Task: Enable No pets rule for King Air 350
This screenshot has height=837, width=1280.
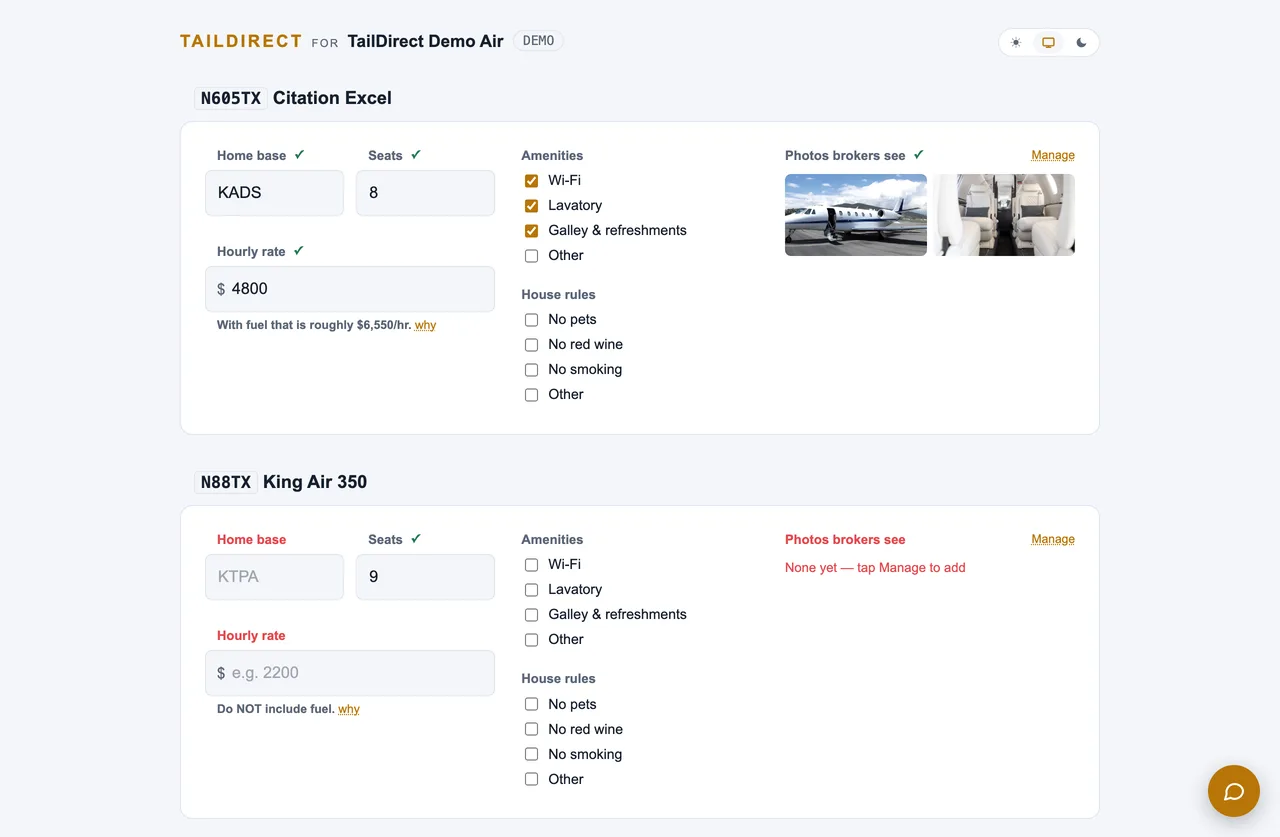Action: (x=532, y=705)
